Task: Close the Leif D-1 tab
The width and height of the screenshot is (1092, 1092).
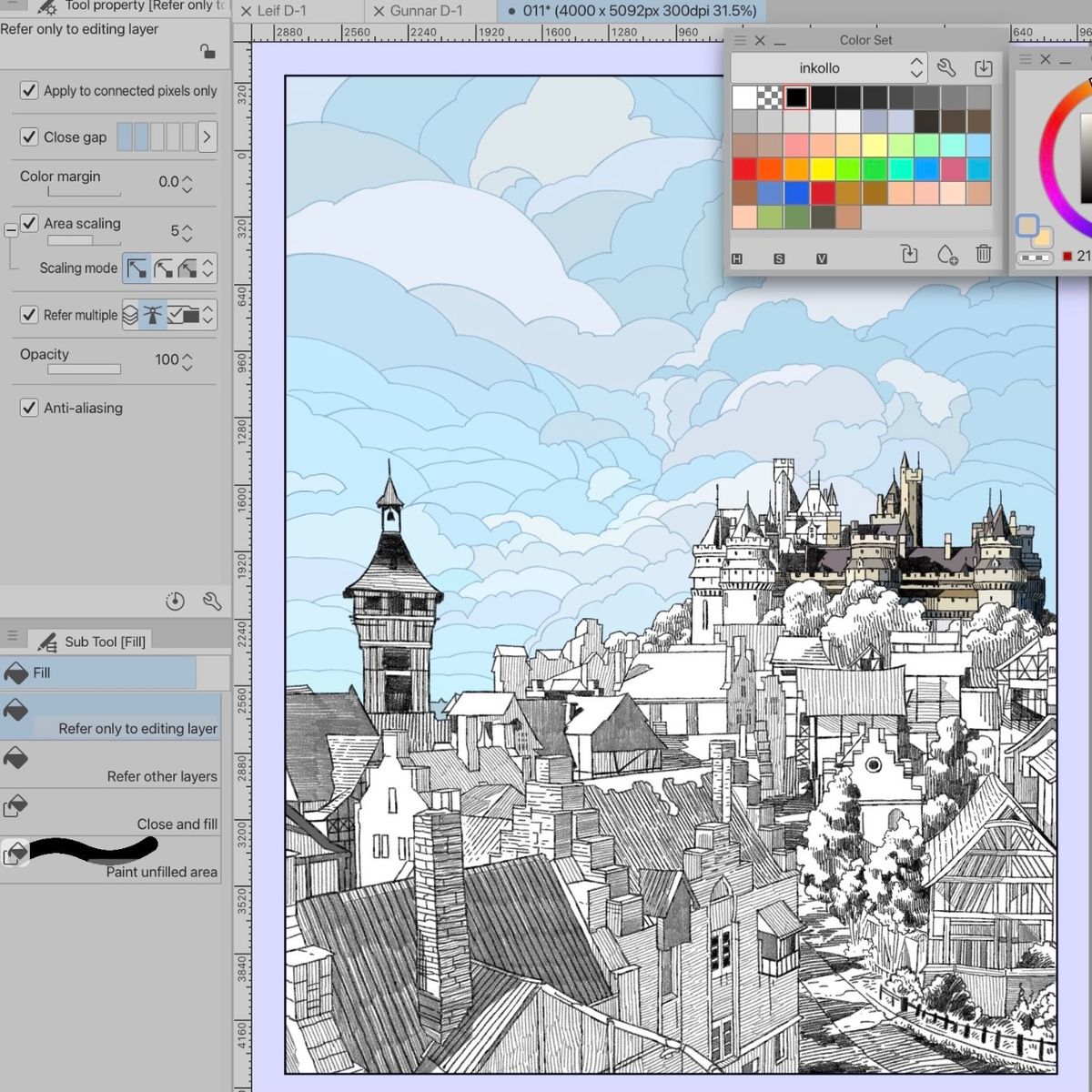Action: click(x=245, y=11)
